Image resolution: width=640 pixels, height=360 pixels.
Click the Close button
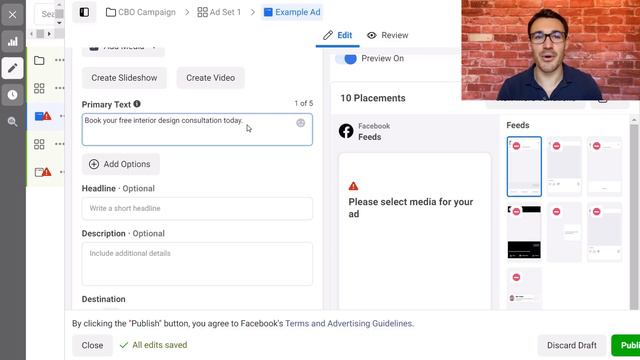pos(92,345)
